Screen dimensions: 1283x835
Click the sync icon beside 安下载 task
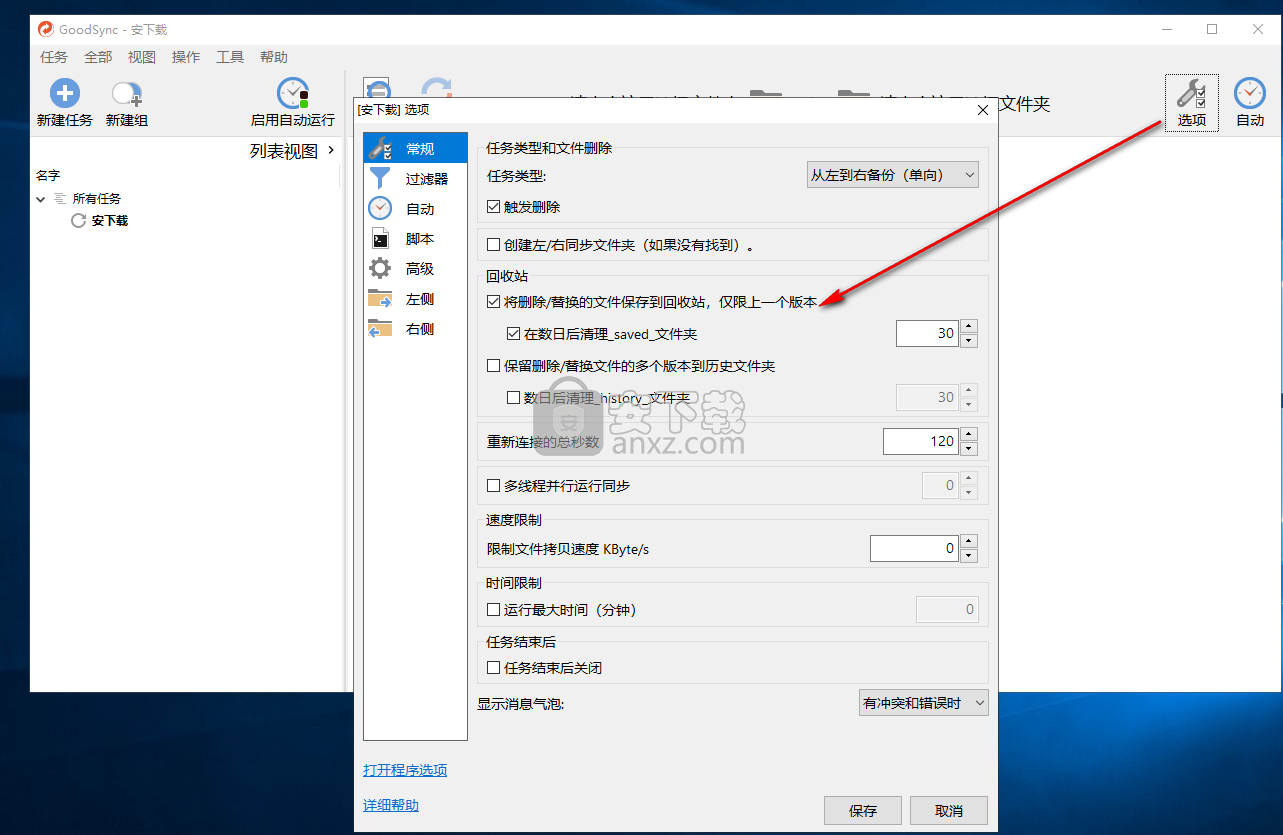tap(78, 220)
